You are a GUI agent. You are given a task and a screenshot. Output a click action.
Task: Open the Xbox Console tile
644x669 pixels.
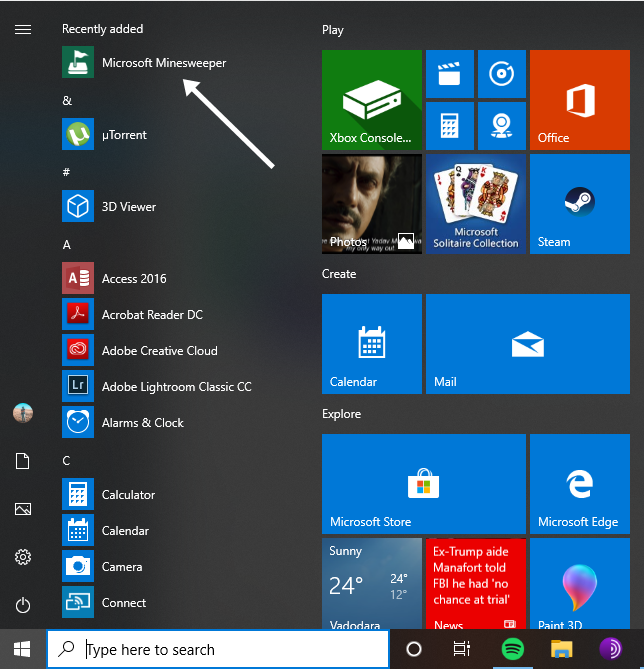(372, 100)
